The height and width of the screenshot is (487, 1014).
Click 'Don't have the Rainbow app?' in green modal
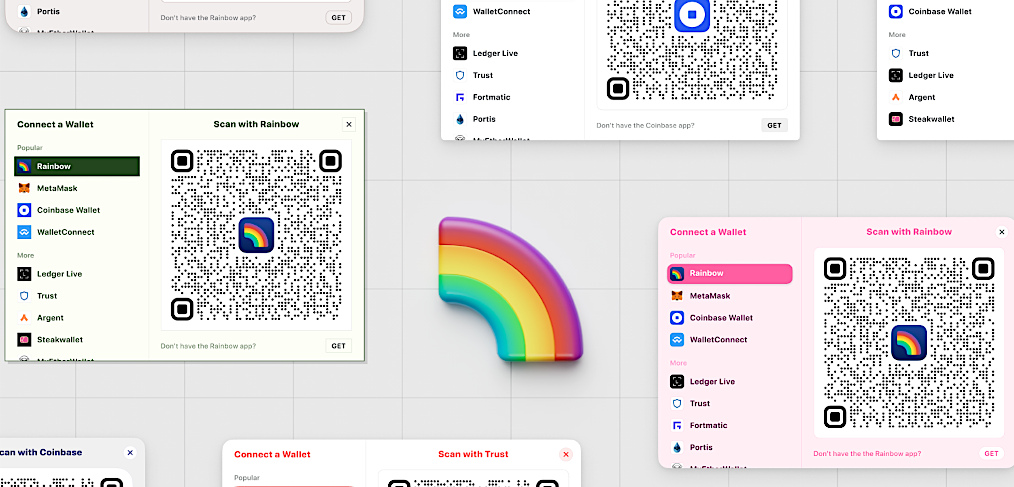(x=208, y=346)
